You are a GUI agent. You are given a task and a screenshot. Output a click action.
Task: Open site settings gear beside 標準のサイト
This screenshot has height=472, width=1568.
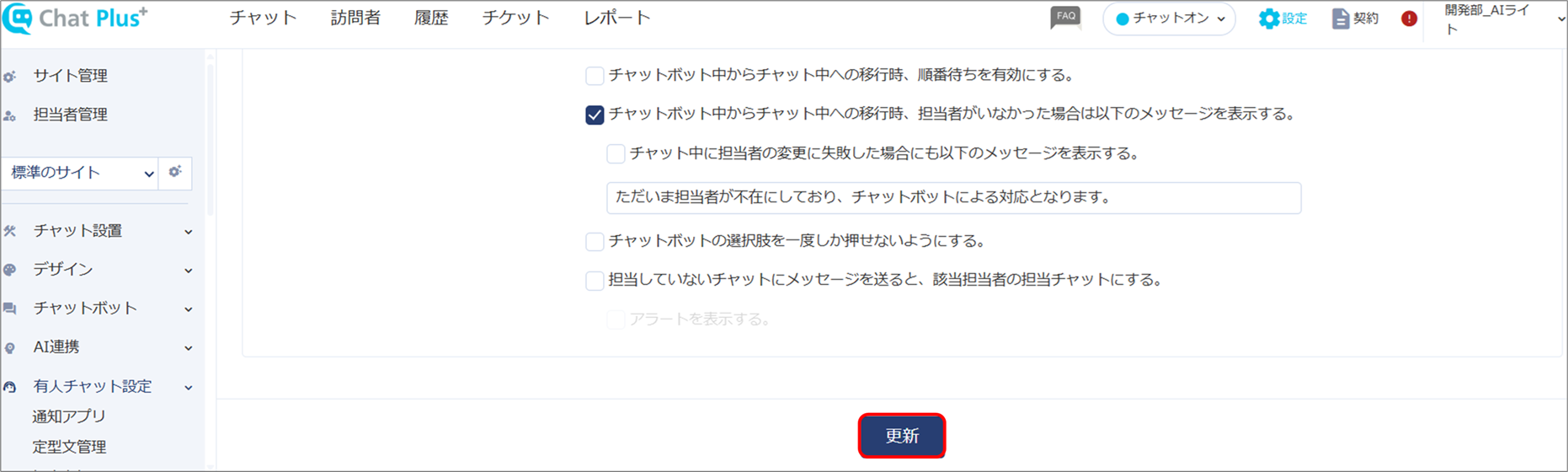click(175, 172)
